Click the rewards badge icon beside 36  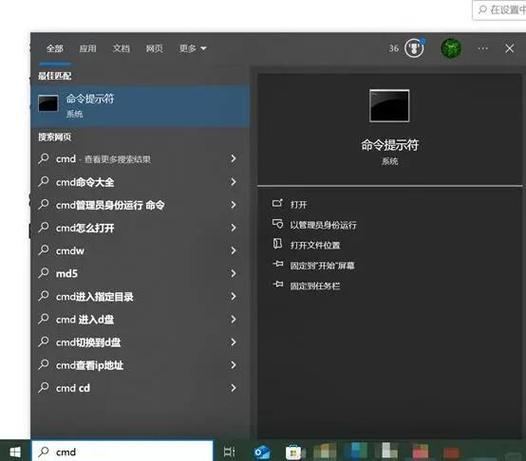(x=414, y=48)
